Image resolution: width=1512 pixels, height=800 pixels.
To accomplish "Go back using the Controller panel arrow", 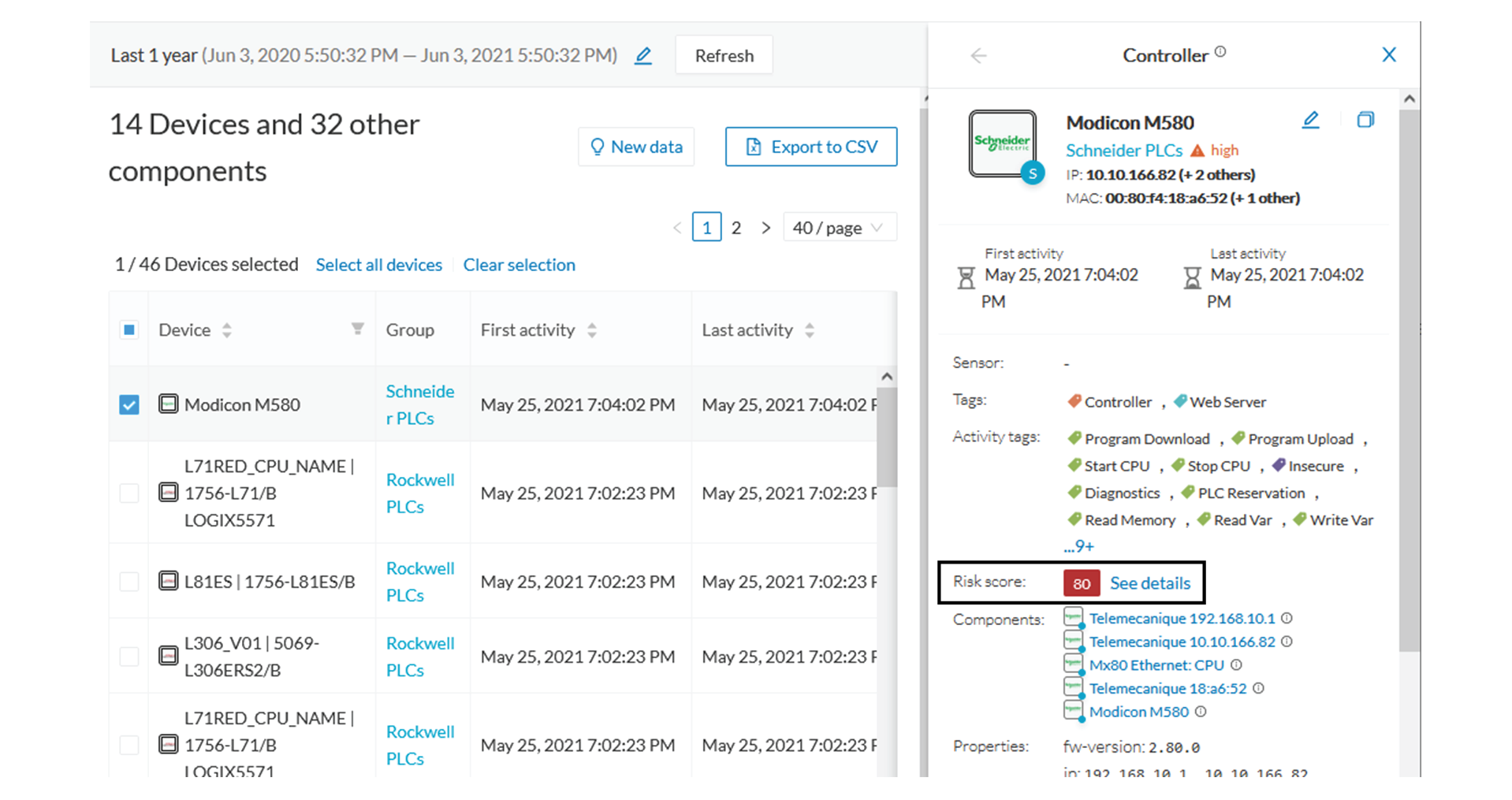I will 978,55.
